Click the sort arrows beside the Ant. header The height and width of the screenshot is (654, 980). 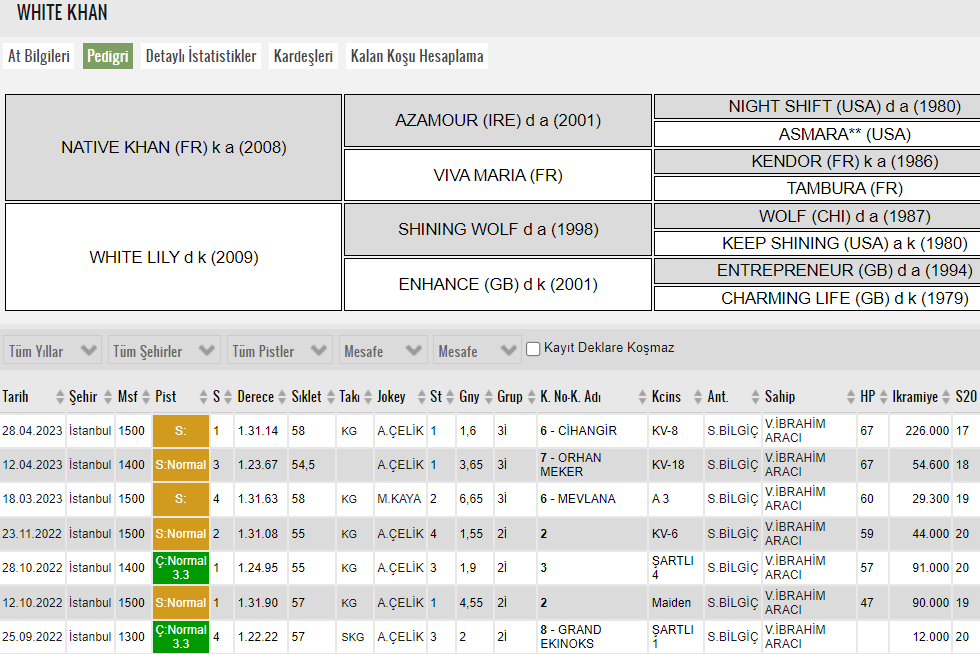756,396
